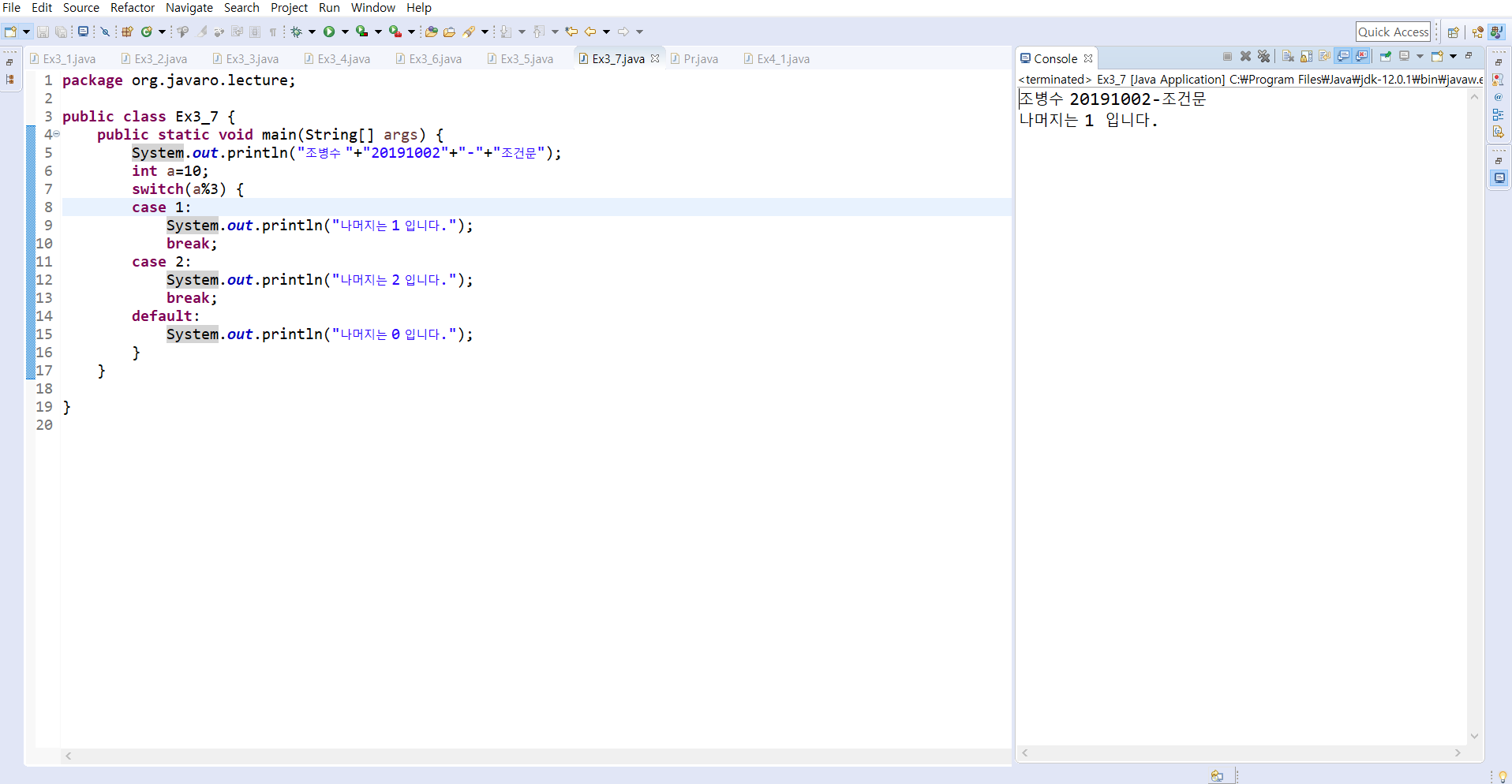This screenshot has height=784, width=1512.
Task: Click the light bulb tip icon
Action: click(1503, 777)
